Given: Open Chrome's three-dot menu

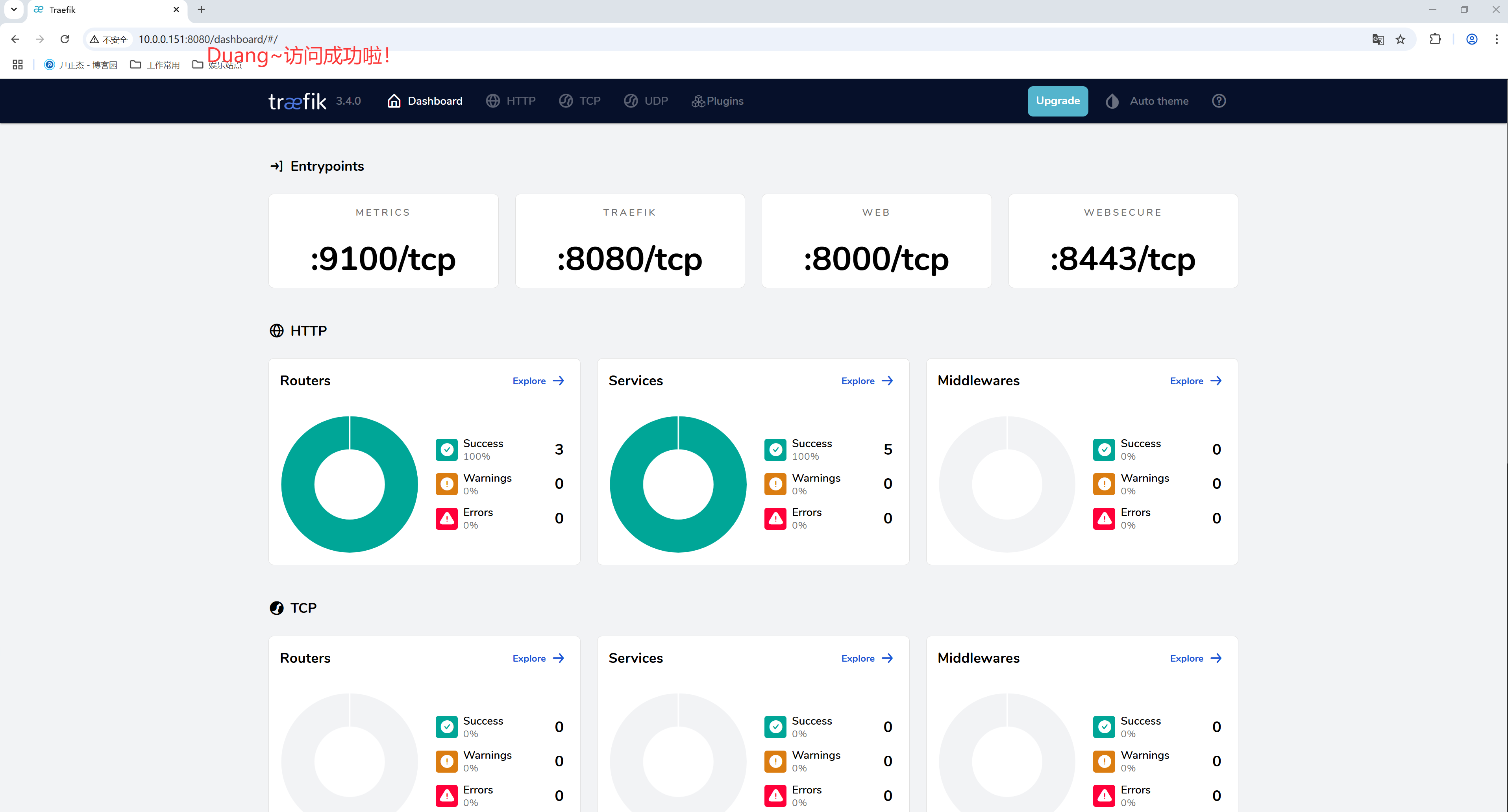Looking at the screenshot, I should pyautogui.click(x=1496, y=39).
